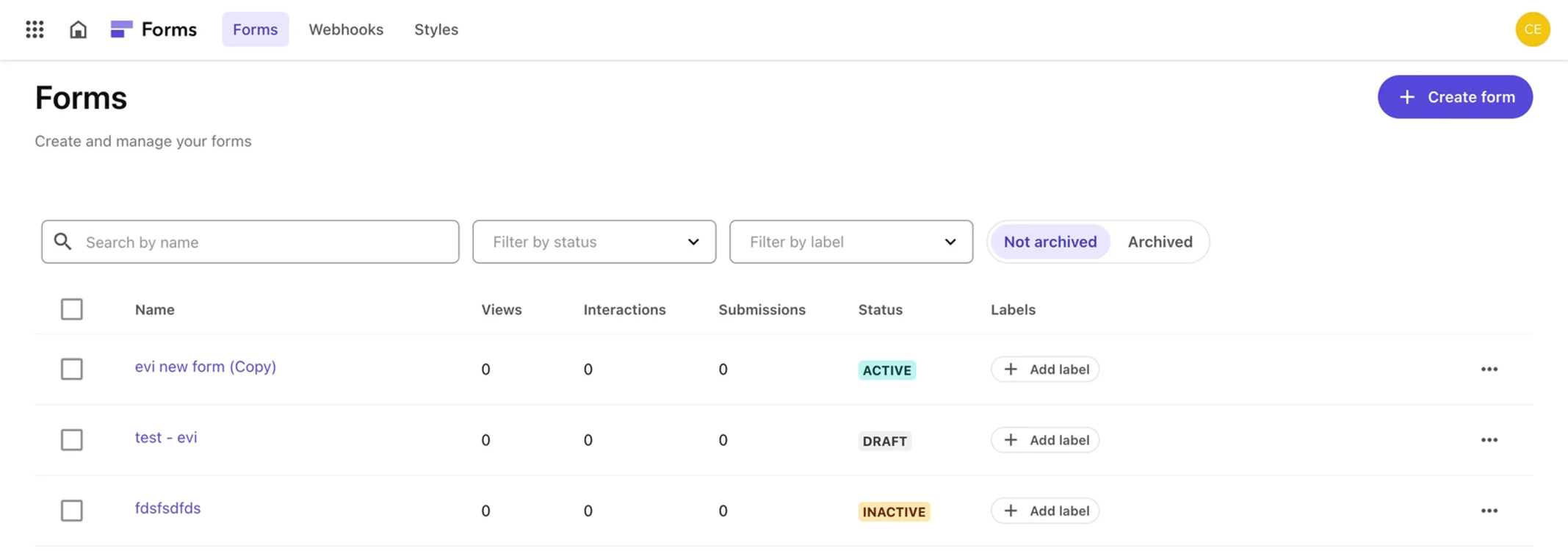Open more options for test - evi row
This screenshot has width=1568, height=551.
point(1489,439)
